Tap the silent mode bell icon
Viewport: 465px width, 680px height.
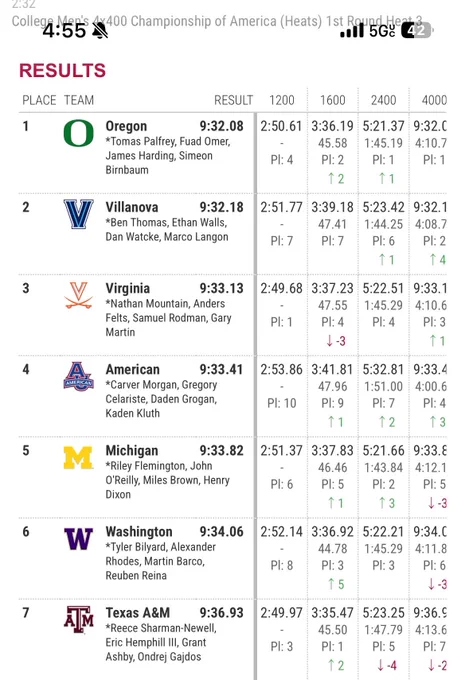(x=101, y=31)
